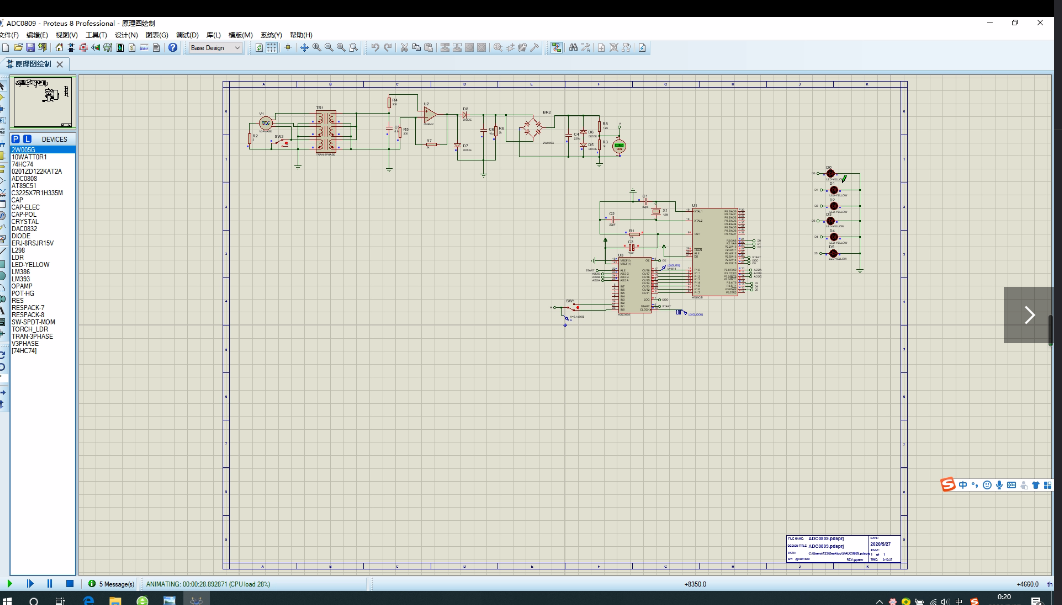Image resolution: width=1062 pixels, height=605 pixels.
Task: Select ADC0808 in the device list
Action: pos(43,179)
